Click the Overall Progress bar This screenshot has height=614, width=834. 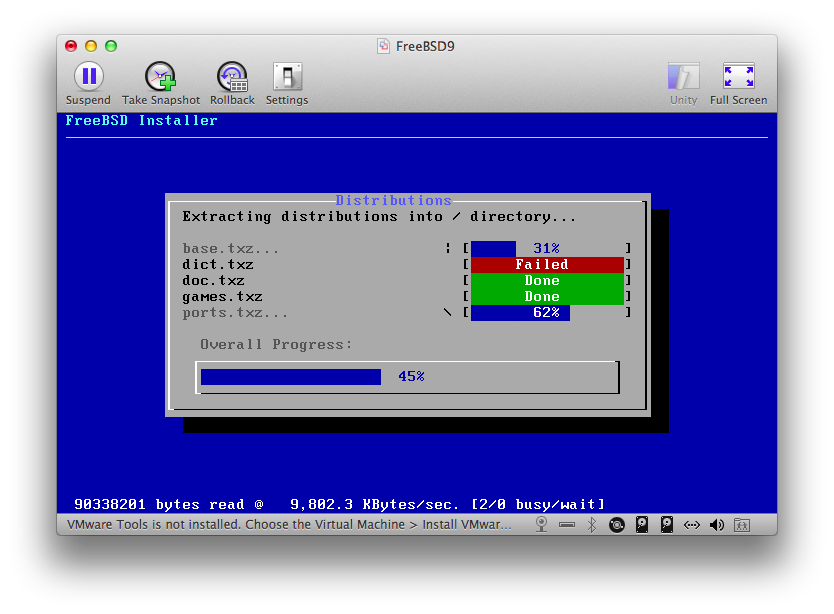point(407,377)
